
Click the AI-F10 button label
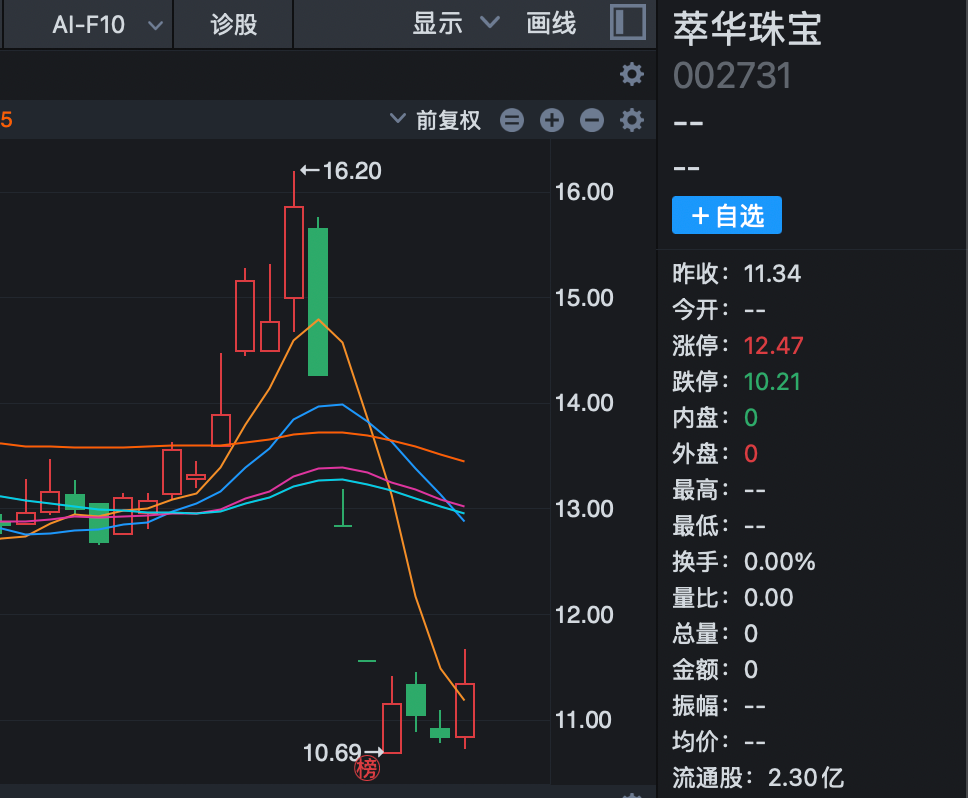coord(89,24)
